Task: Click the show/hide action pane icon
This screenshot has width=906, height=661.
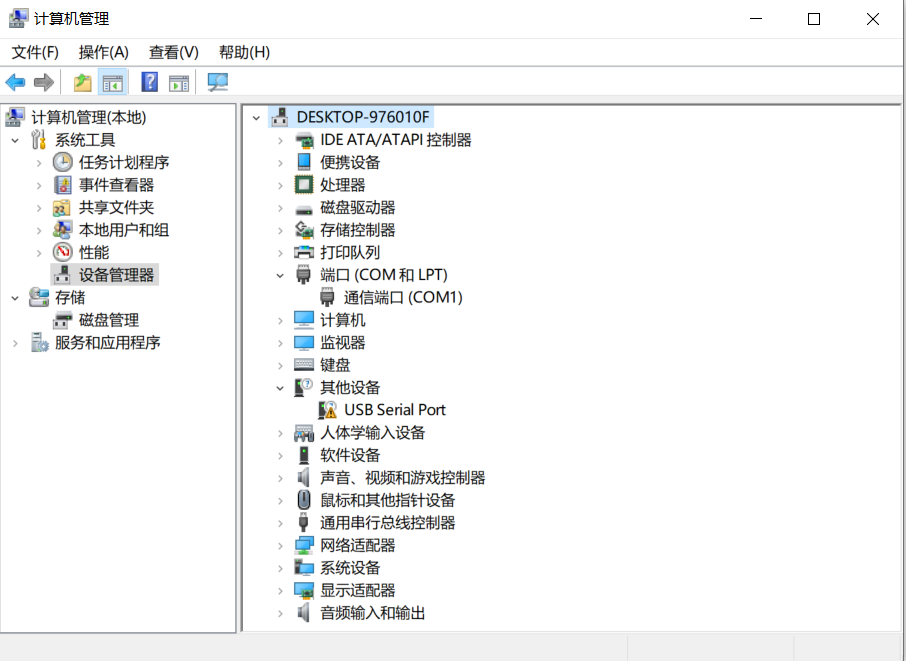Action: coord(179,83)
